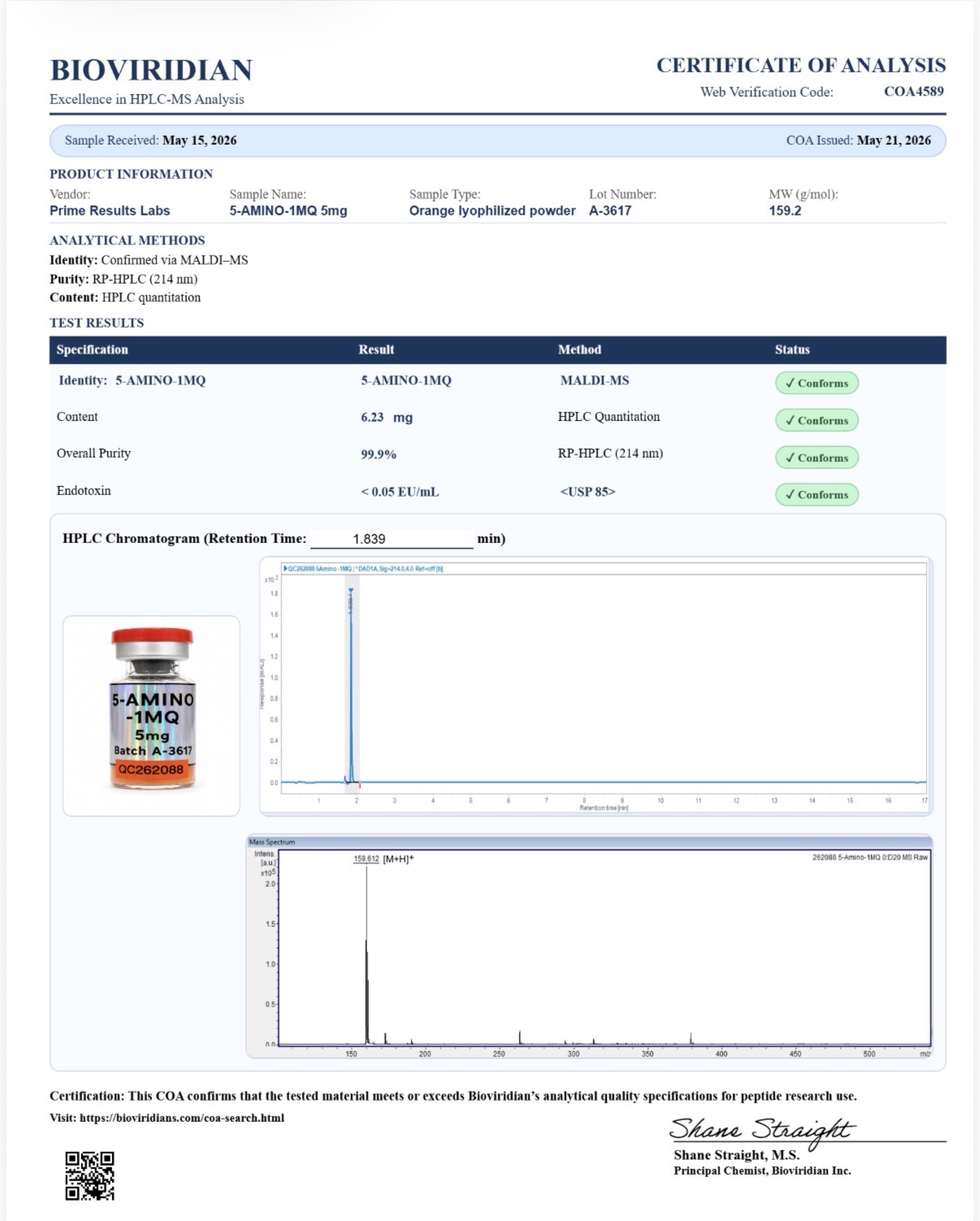The image size is (980, 1221).
Task: Click the retention time field 1.839
Action: tap(392, 539)
